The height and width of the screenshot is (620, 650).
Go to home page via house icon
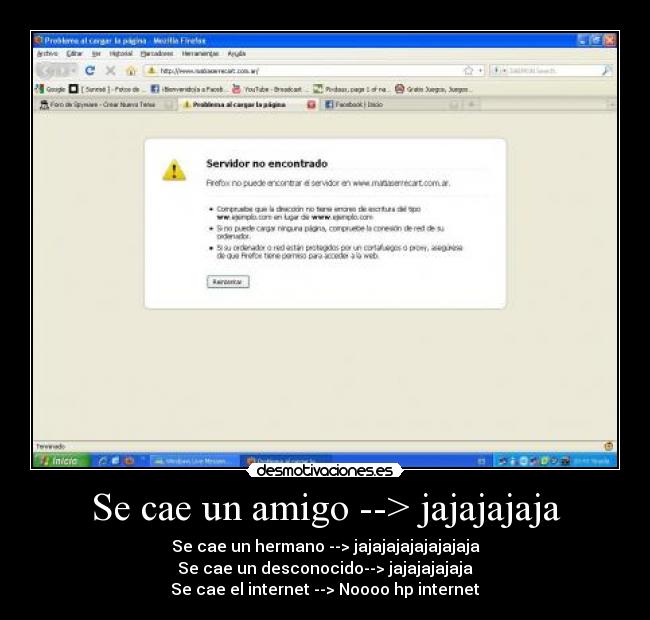point(131,71)
